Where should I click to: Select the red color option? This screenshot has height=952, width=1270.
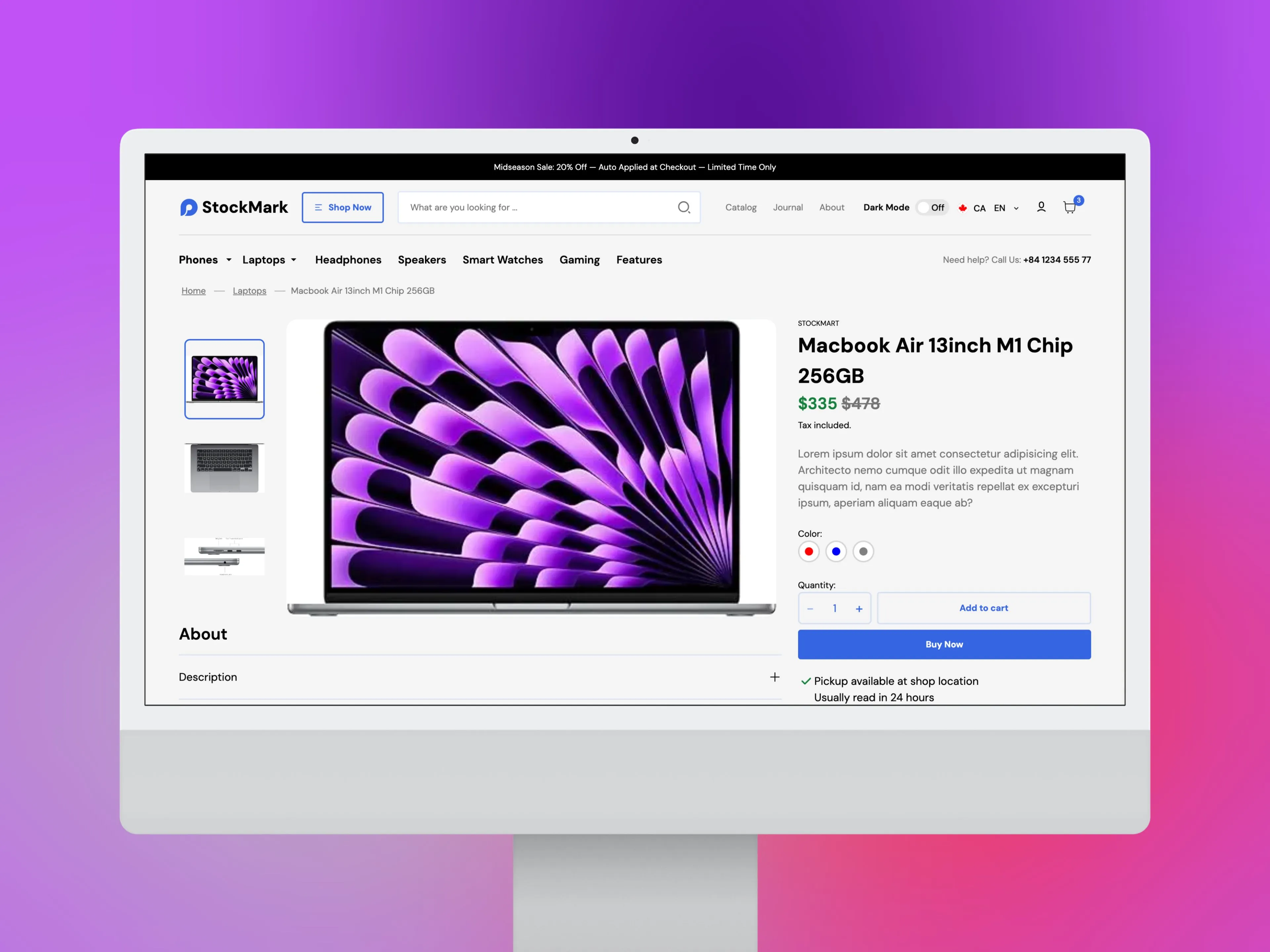tap(808, 551)
